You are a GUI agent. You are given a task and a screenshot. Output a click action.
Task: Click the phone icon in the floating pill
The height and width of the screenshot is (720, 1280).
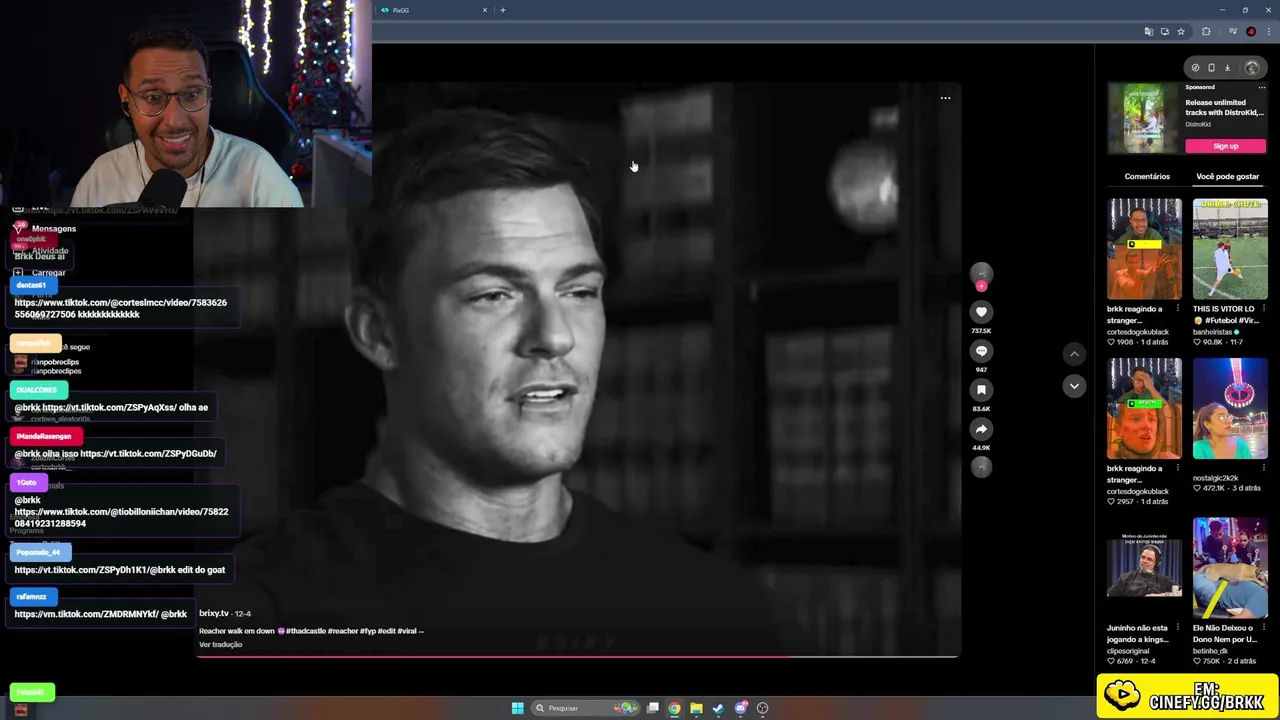point(1211,68)
